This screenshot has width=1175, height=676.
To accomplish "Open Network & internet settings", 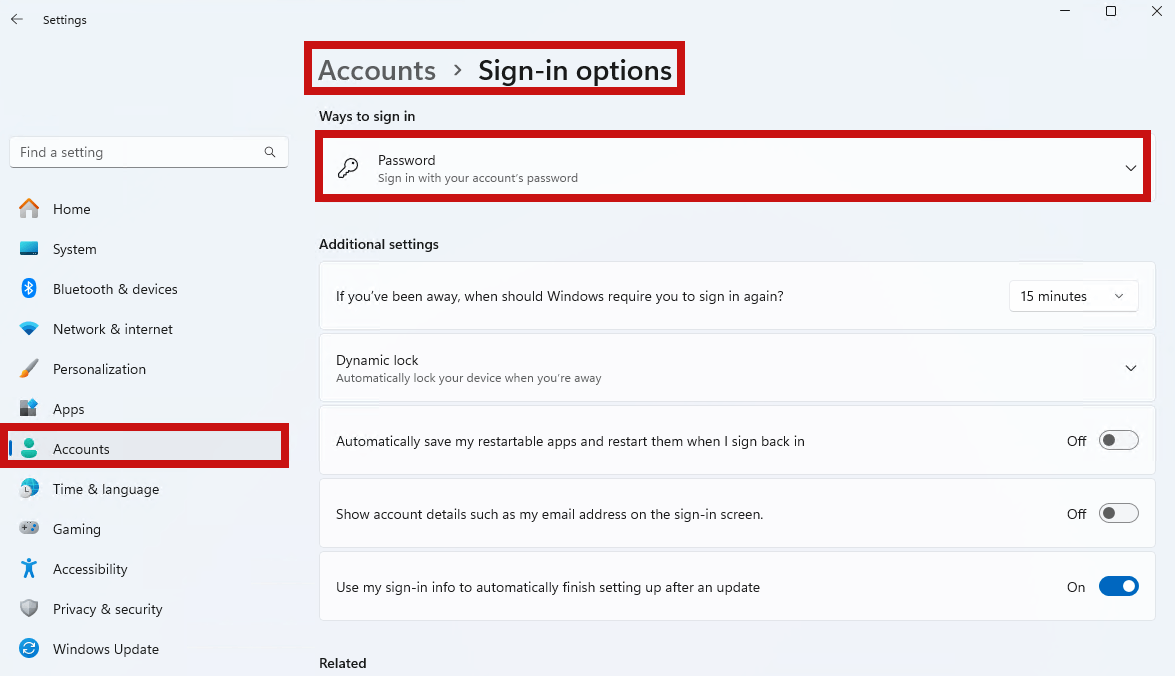I will click(x=113, y=329).
